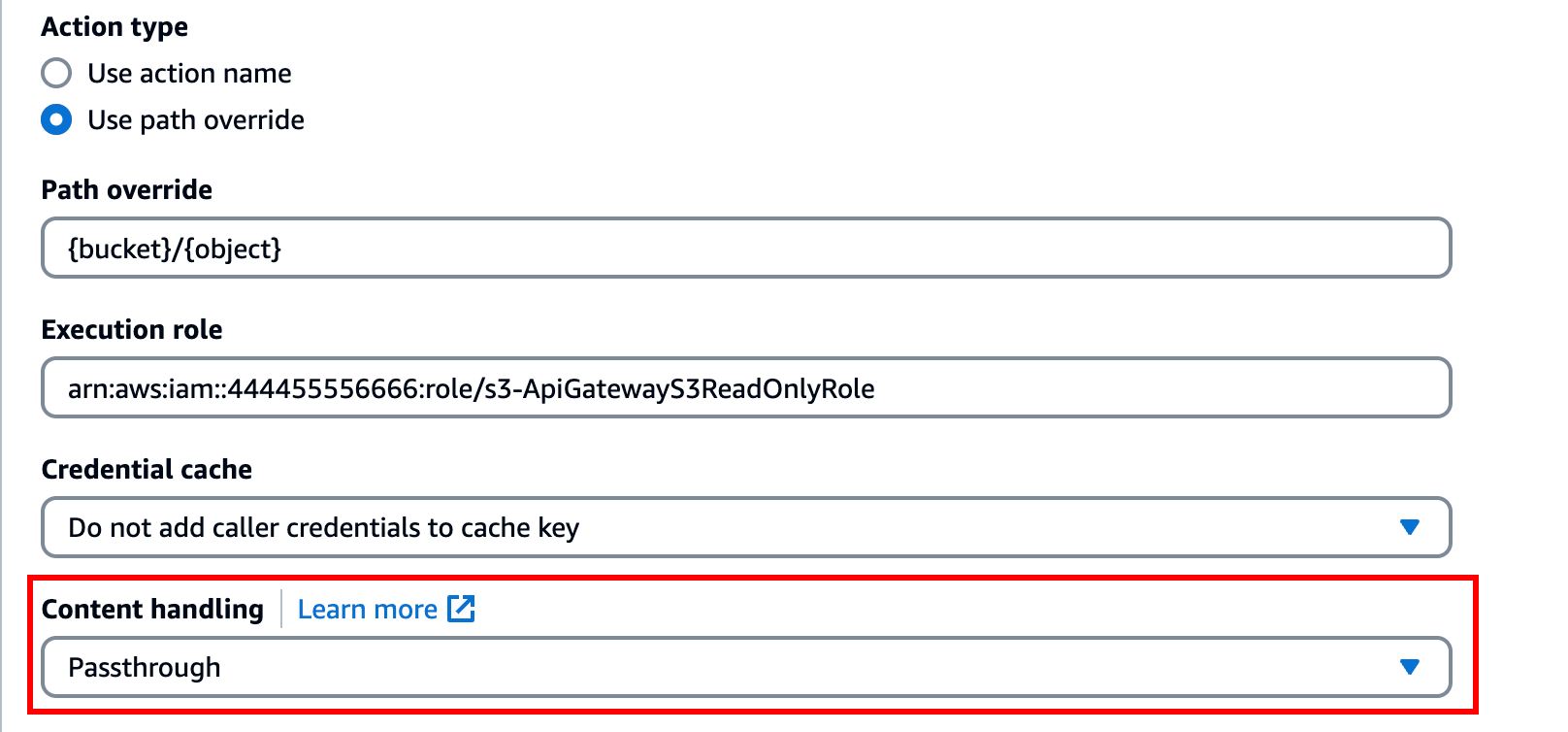Select the Use action name radio button
Image resolution: width=1568 pixels, height=732 pixels.
pos(56,73)
